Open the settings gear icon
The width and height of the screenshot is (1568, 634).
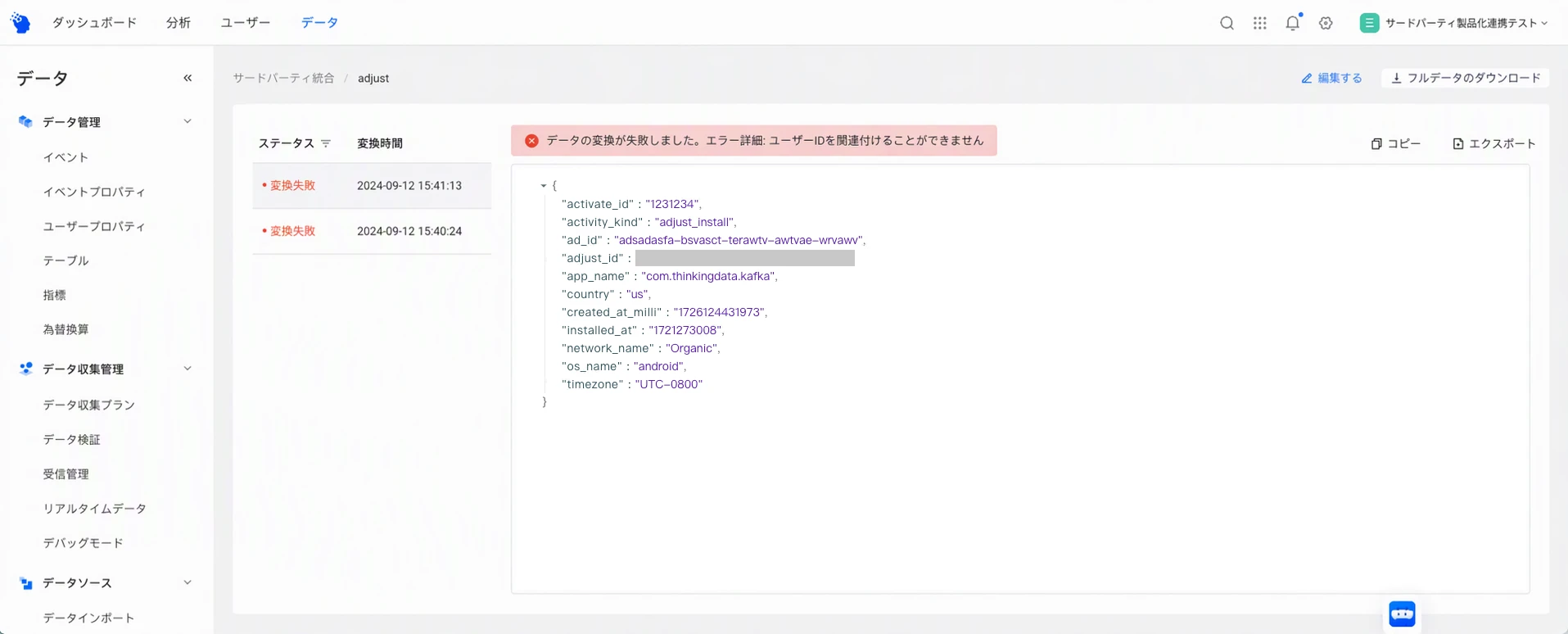point(1326,23)
